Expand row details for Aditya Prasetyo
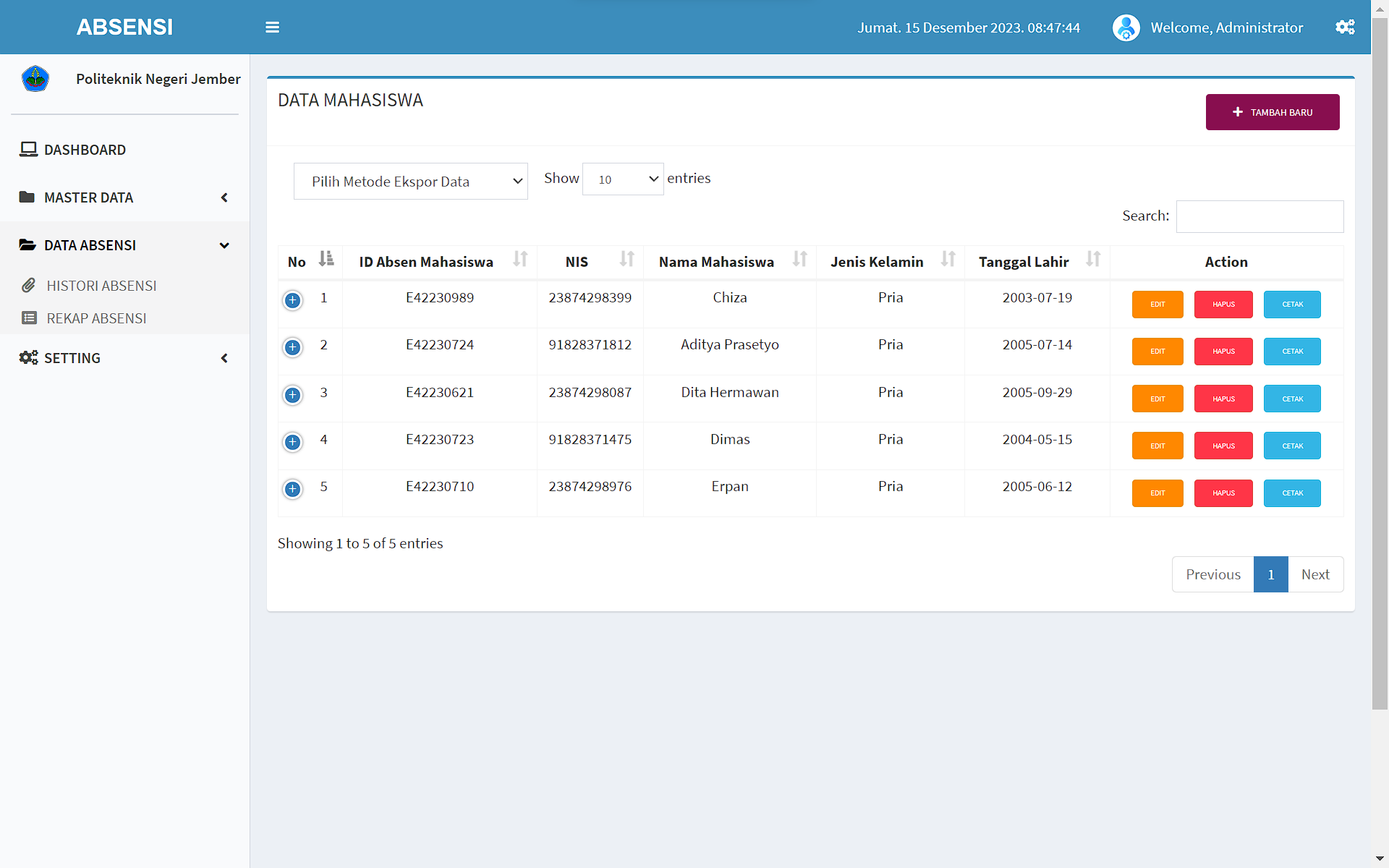Screen dimensions: 1389x868 click(292, 347)
